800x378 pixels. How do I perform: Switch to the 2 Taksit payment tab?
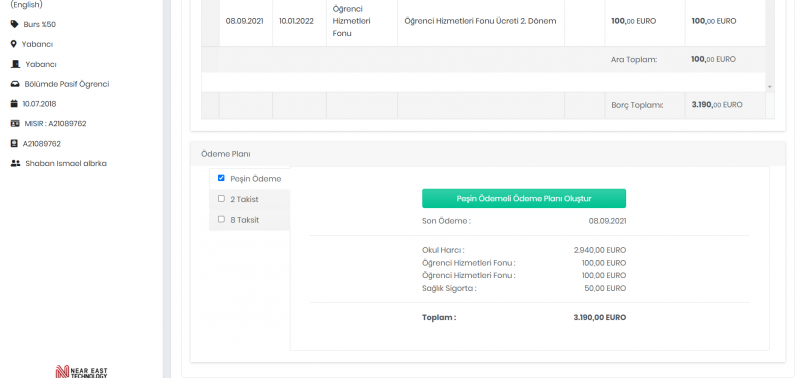tap(249, 199)
